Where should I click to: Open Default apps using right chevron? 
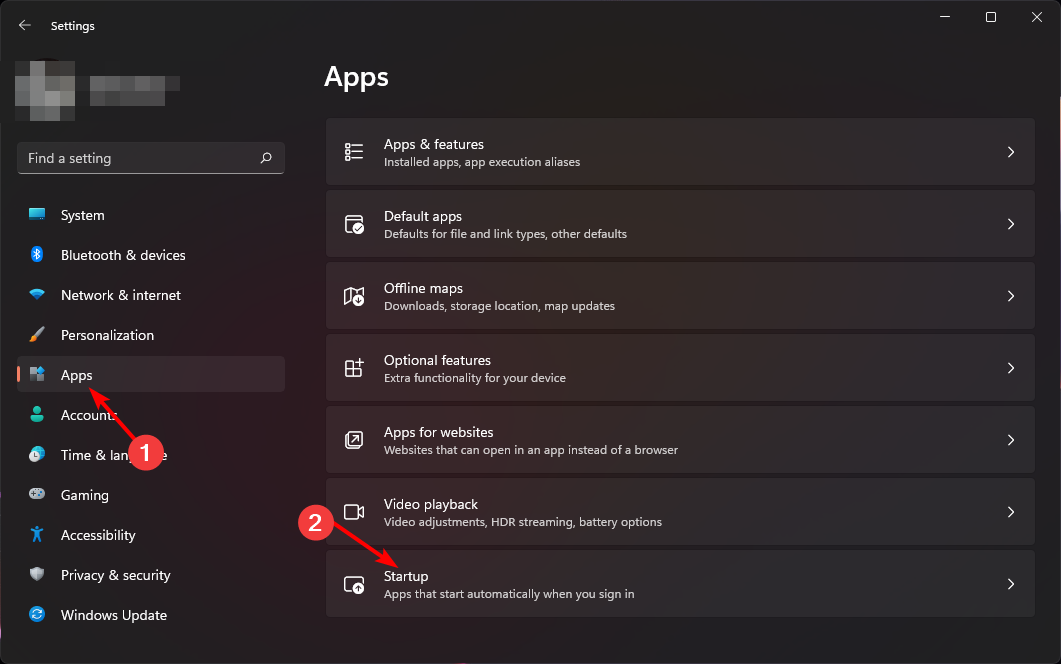point(1011,224)
